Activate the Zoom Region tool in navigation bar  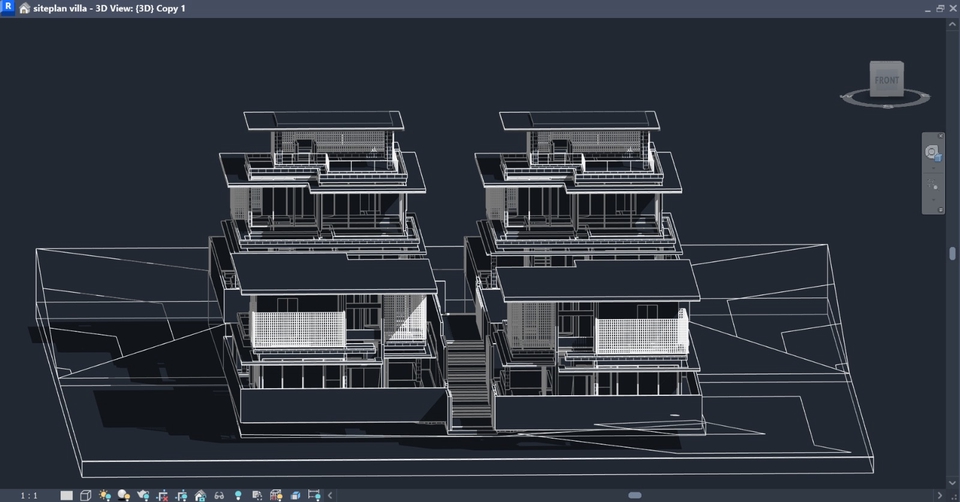932,184
